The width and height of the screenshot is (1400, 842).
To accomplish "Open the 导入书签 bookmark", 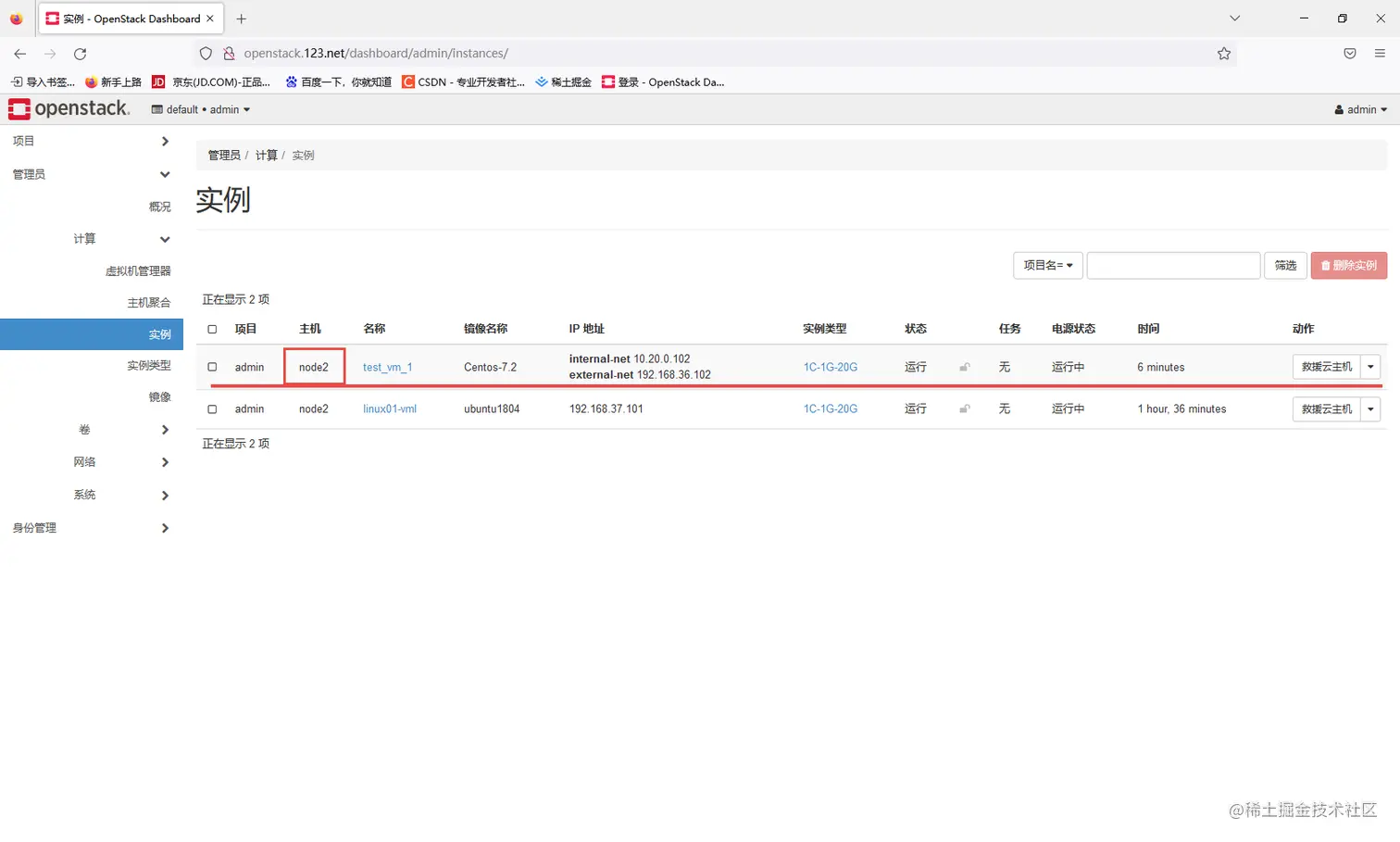I will coord(43,82).
